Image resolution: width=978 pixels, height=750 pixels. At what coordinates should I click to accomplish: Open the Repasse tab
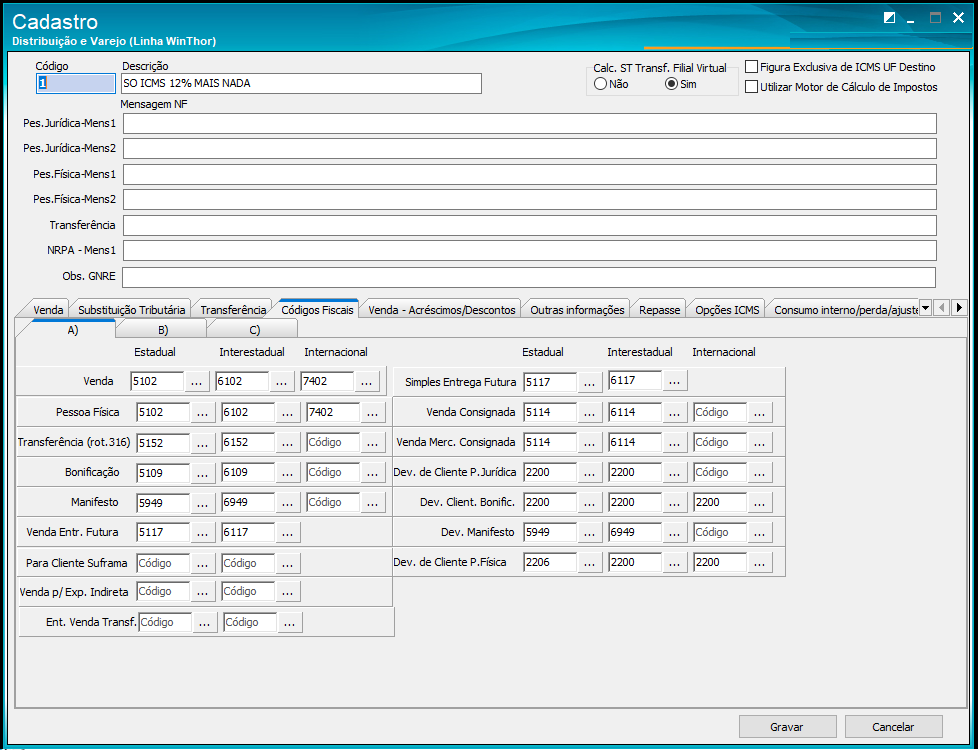[659, 309]
